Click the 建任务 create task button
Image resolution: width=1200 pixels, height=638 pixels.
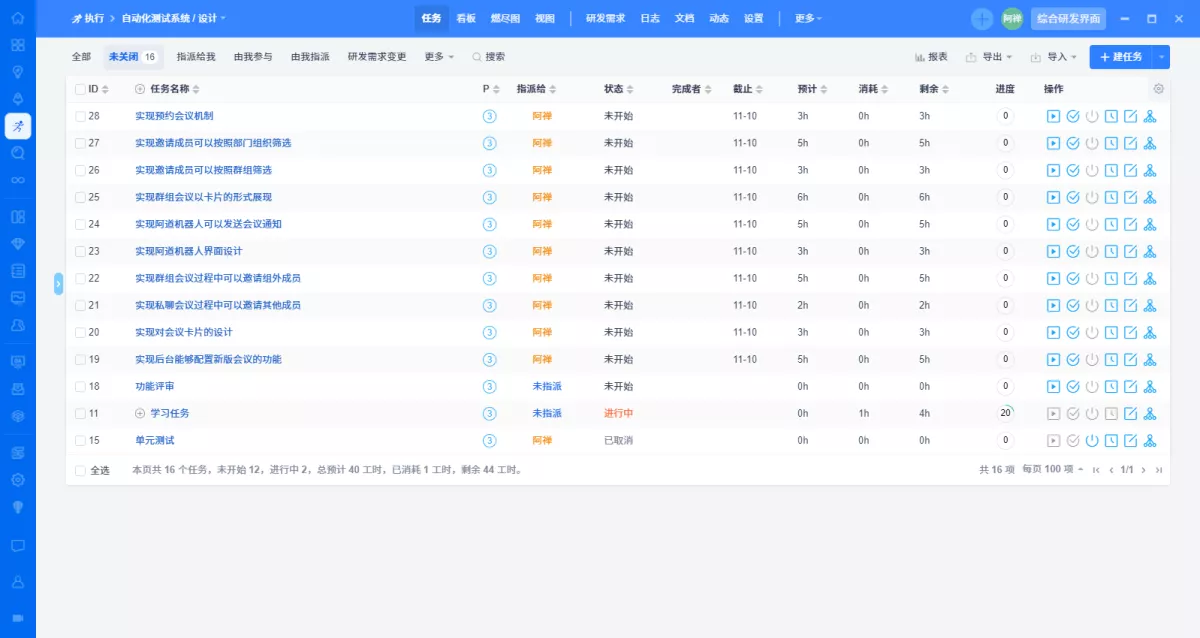click(x=1121, y=58)
